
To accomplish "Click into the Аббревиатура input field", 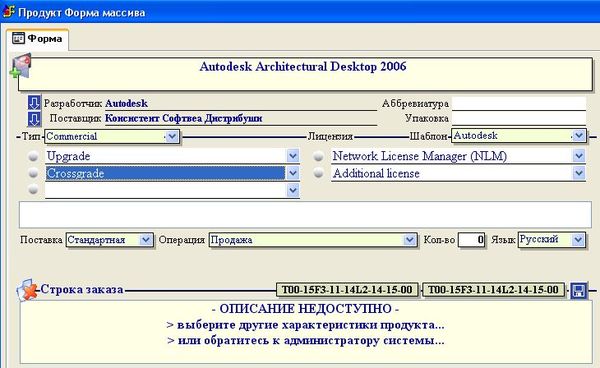I will click(x=519, y=103).
